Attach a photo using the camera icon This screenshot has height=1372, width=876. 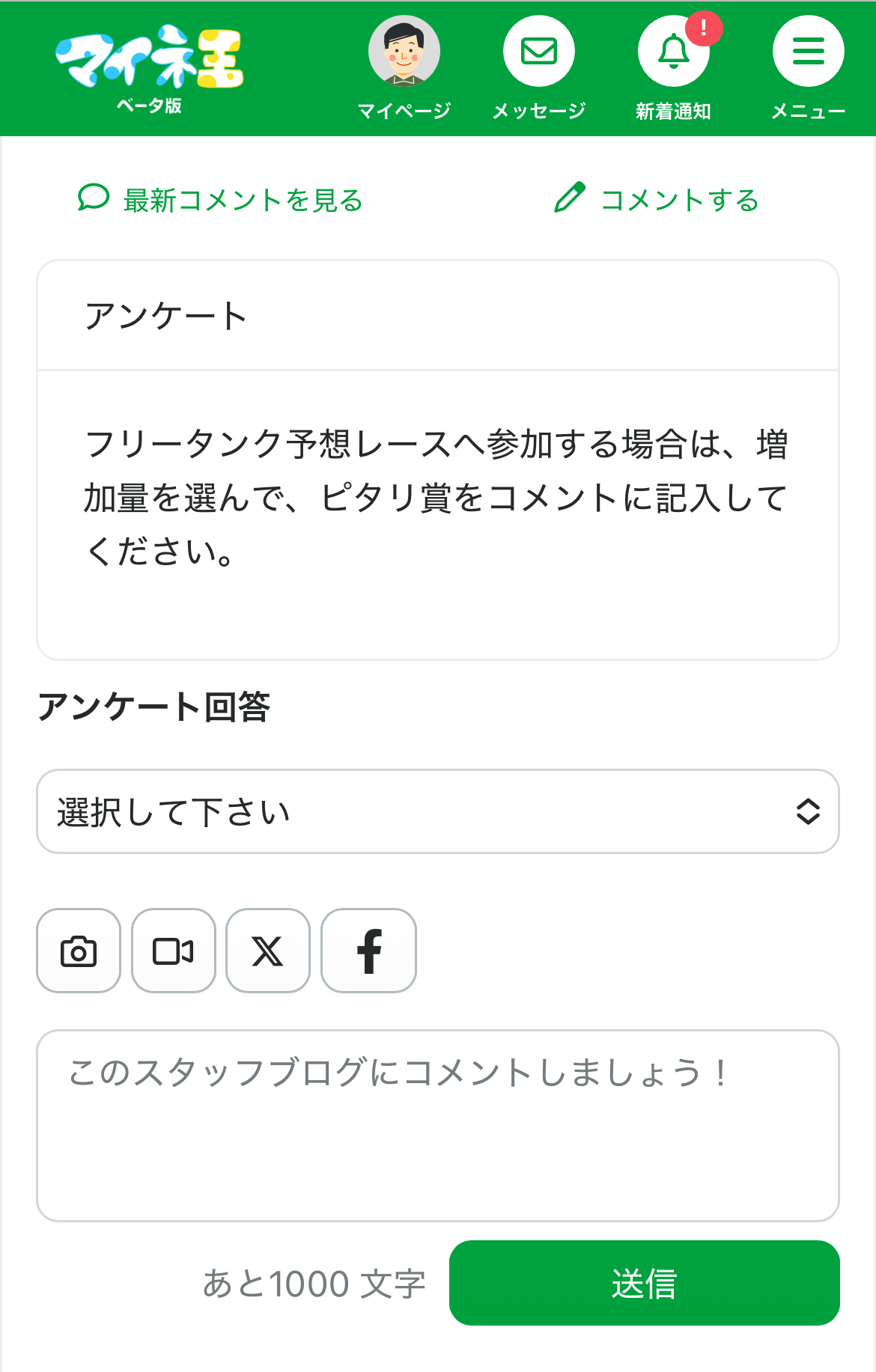click(x=79, y=951)
